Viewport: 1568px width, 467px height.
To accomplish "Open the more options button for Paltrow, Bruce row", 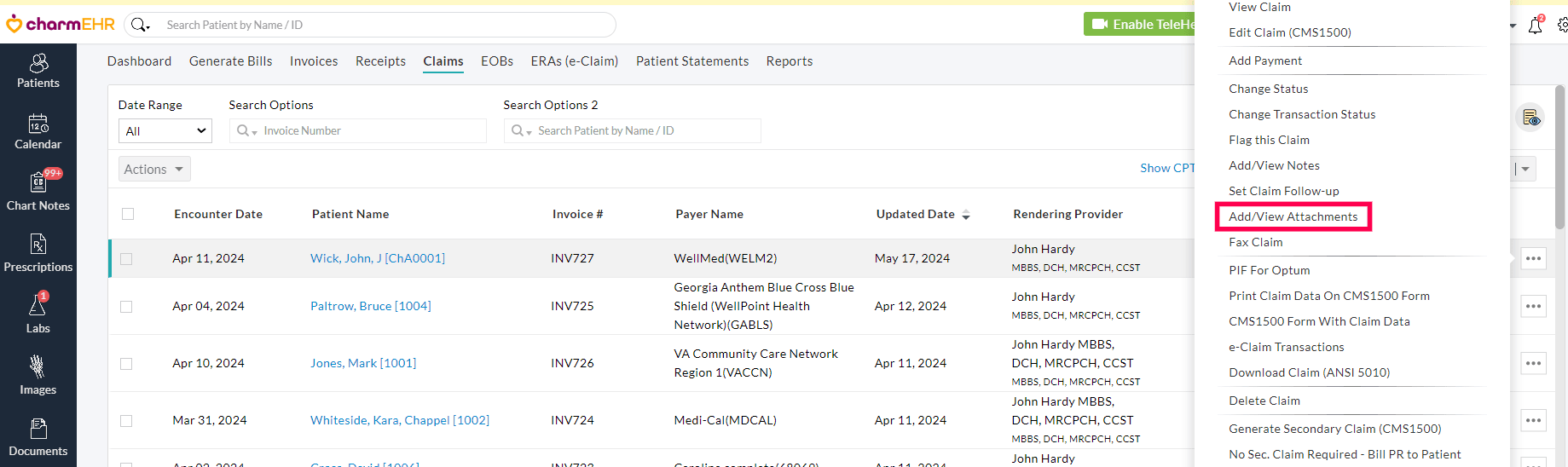I will [x=1533, y=306].
